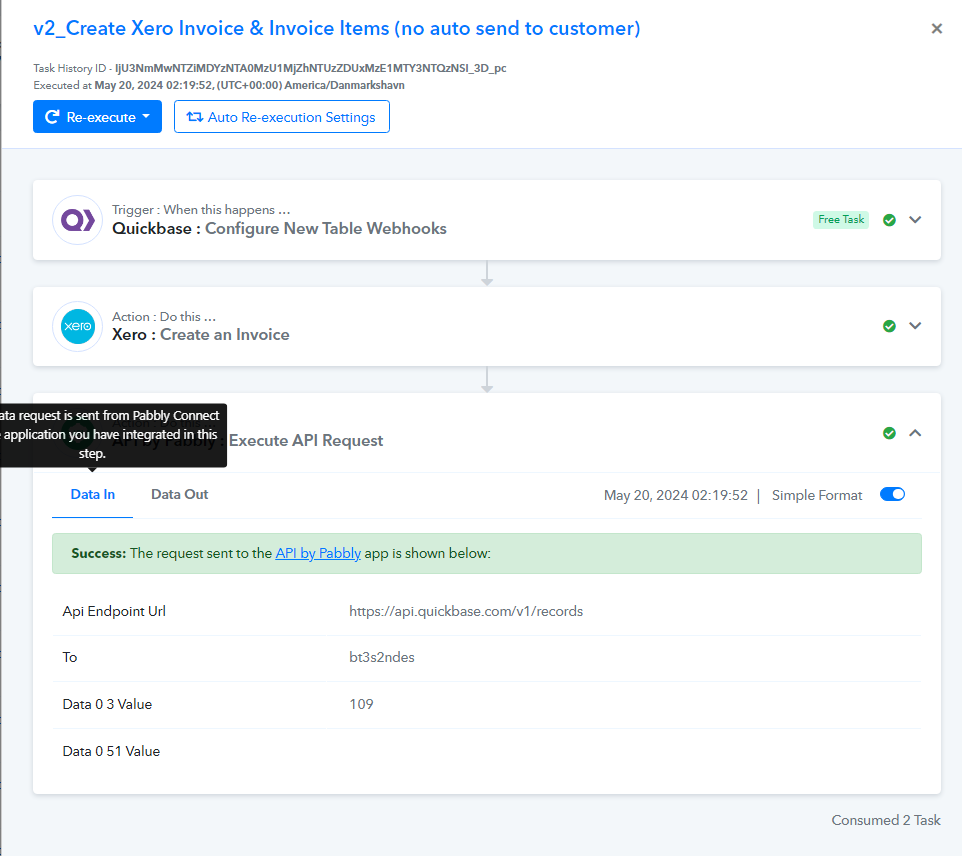Toggle the Simple Format switch
Screen dimensions: 962x856
coord(892,495)
